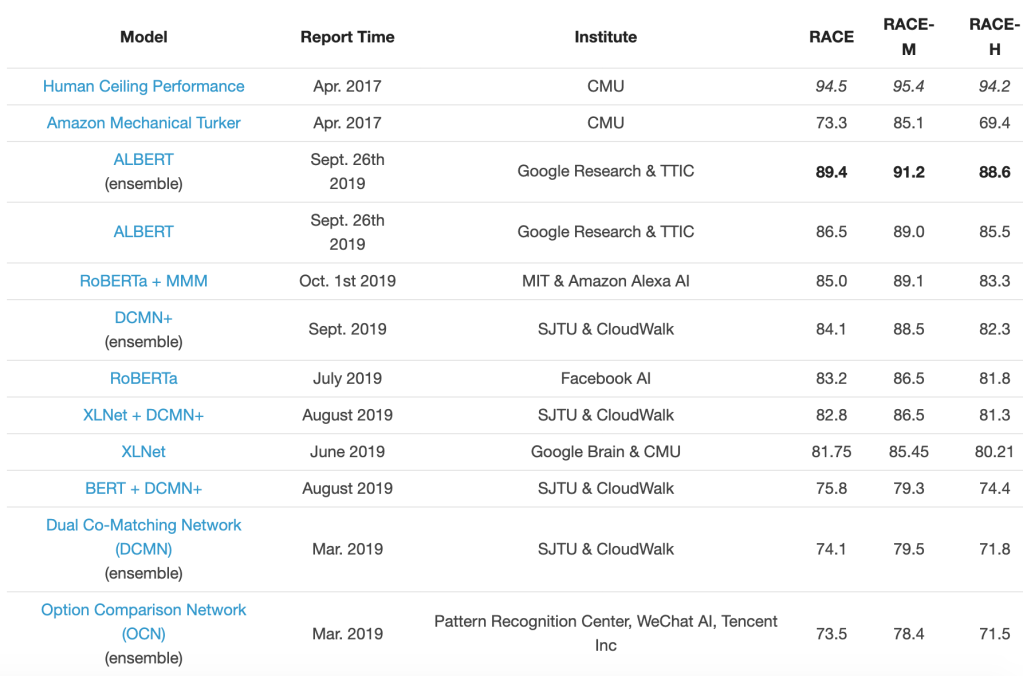Open the Amazon Mechanical Turker link

[x=143, y=123]
